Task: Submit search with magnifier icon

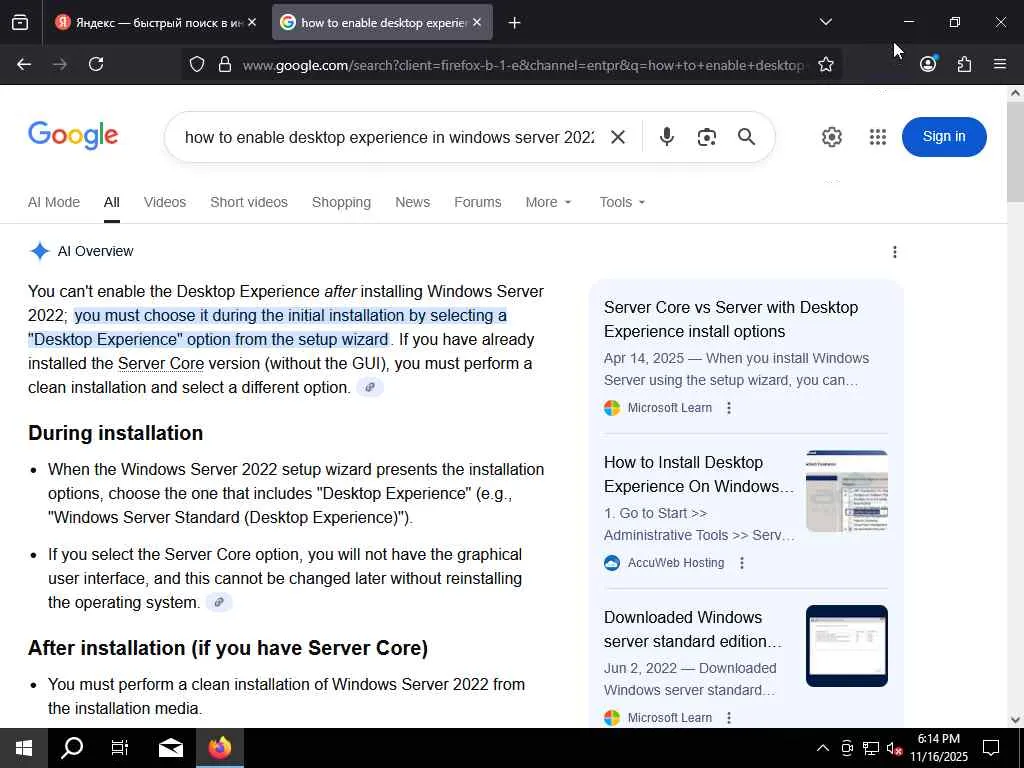Action: (746, 136)
